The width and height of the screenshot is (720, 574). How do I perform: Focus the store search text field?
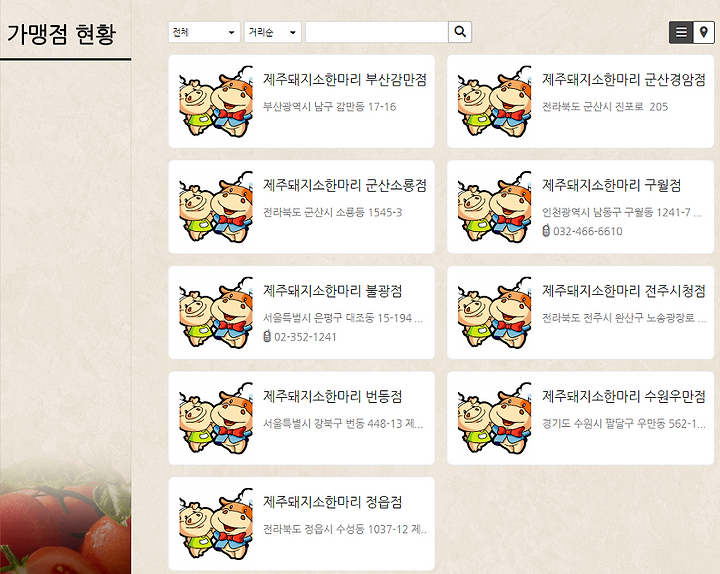(x=377, y=32)
